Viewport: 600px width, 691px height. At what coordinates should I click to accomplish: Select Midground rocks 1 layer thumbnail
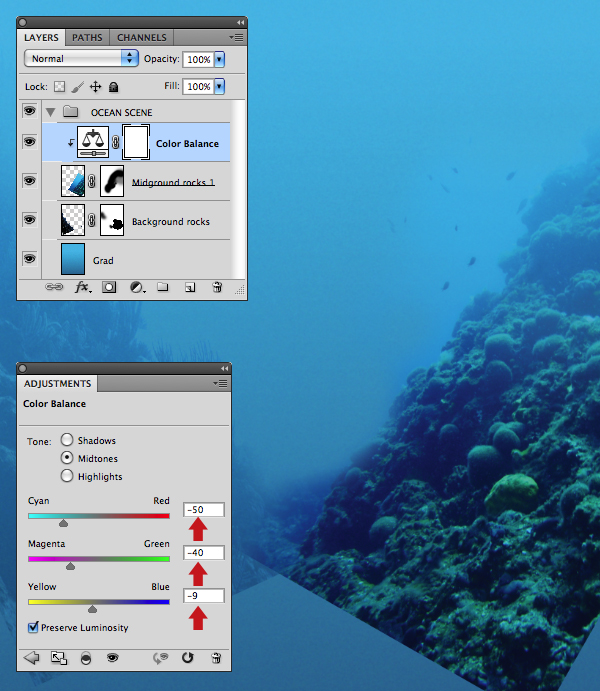coord(73,181)
